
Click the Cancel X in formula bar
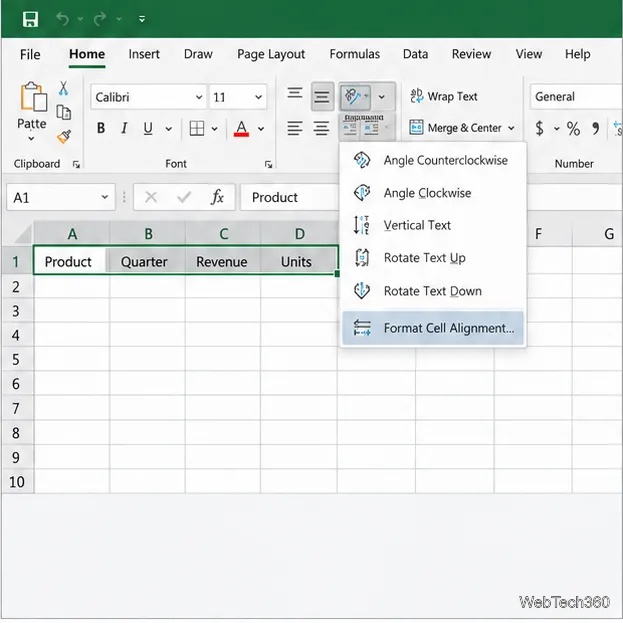click(151, 197)
